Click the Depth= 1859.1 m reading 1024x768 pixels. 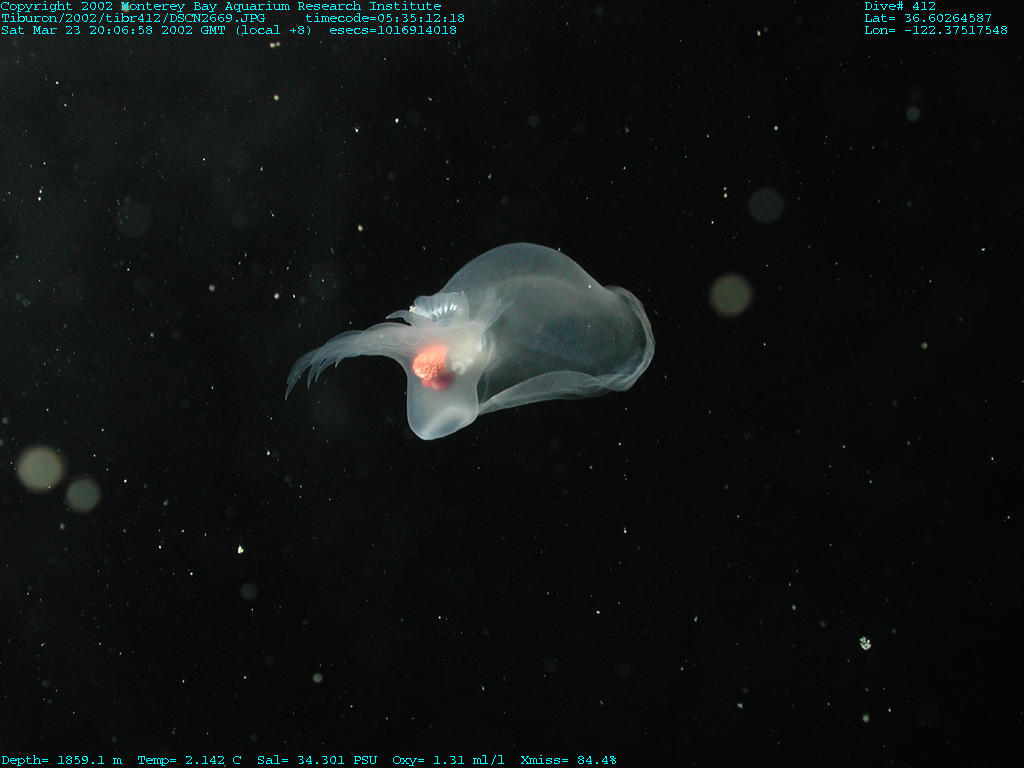(x=61, y=760)
